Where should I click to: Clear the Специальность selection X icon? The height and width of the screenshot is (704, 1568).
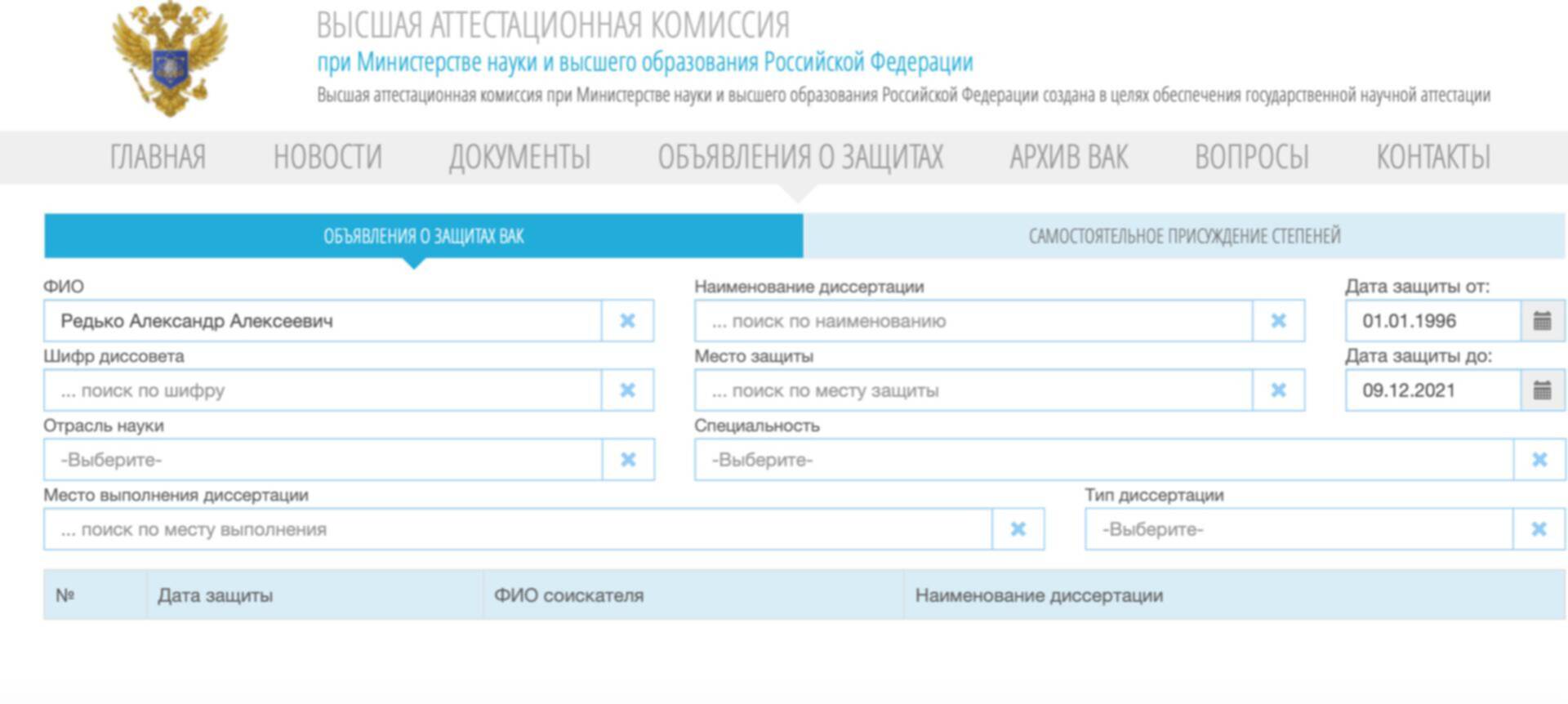point(1539,460)
